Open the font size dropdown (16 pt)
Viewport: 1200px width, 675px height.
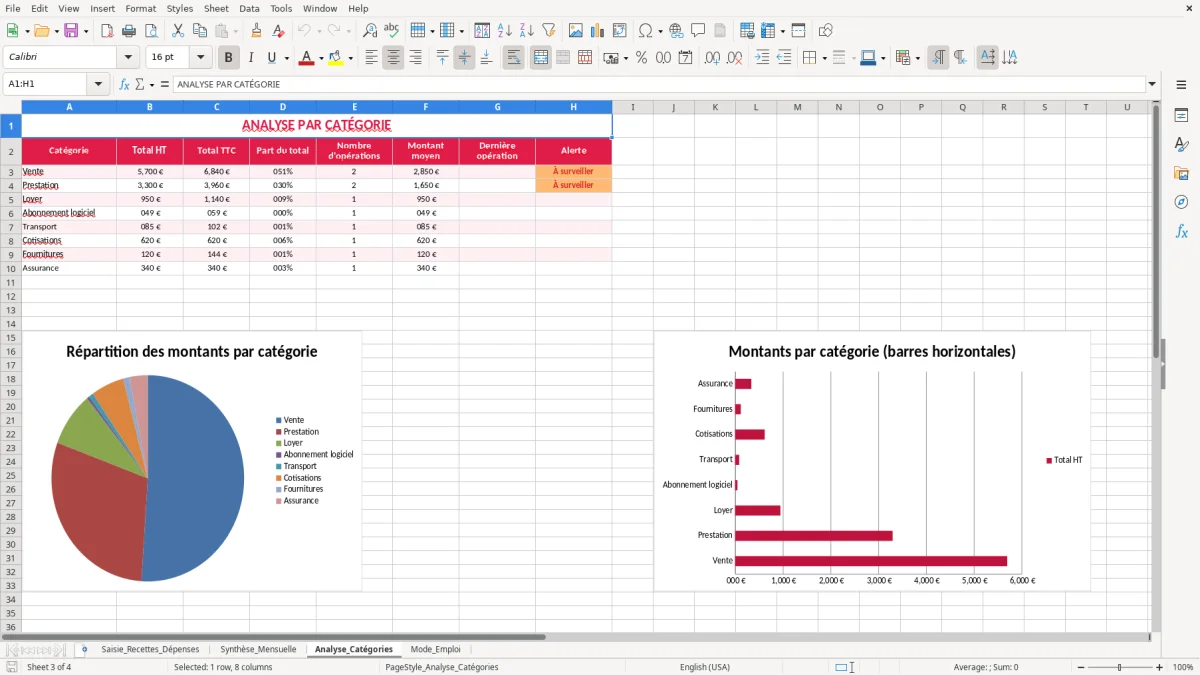coord(201,58)
